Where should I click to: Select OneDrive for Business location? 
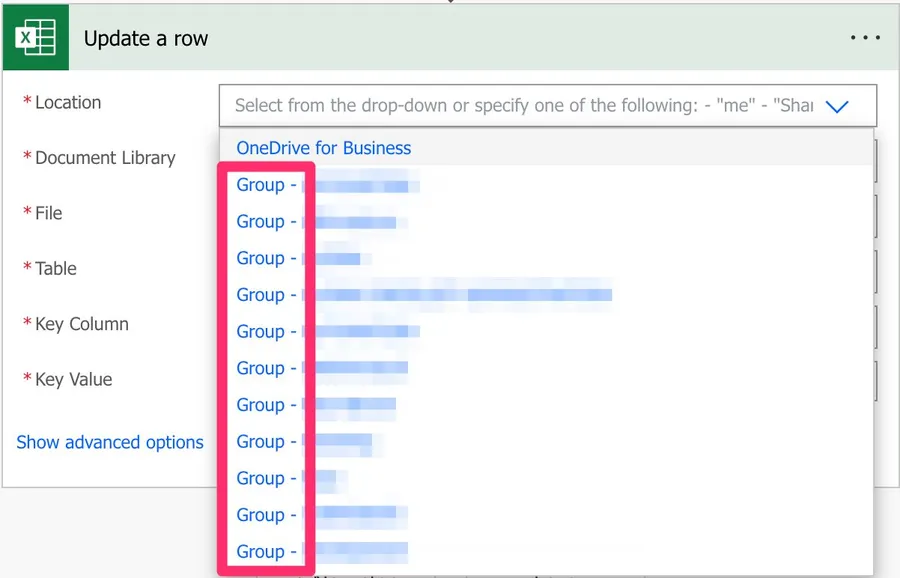tap(323, 148)
